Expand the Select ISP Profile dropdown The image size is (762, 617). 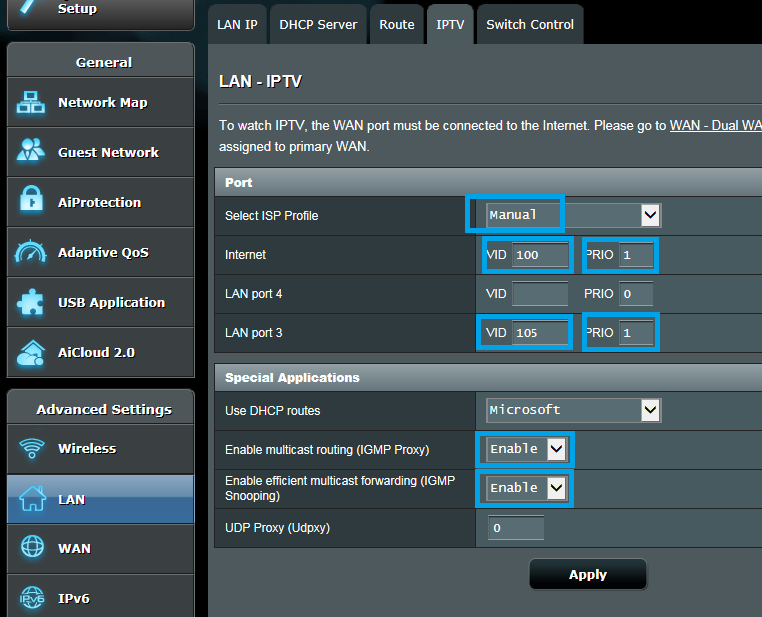tap(573, 215)
